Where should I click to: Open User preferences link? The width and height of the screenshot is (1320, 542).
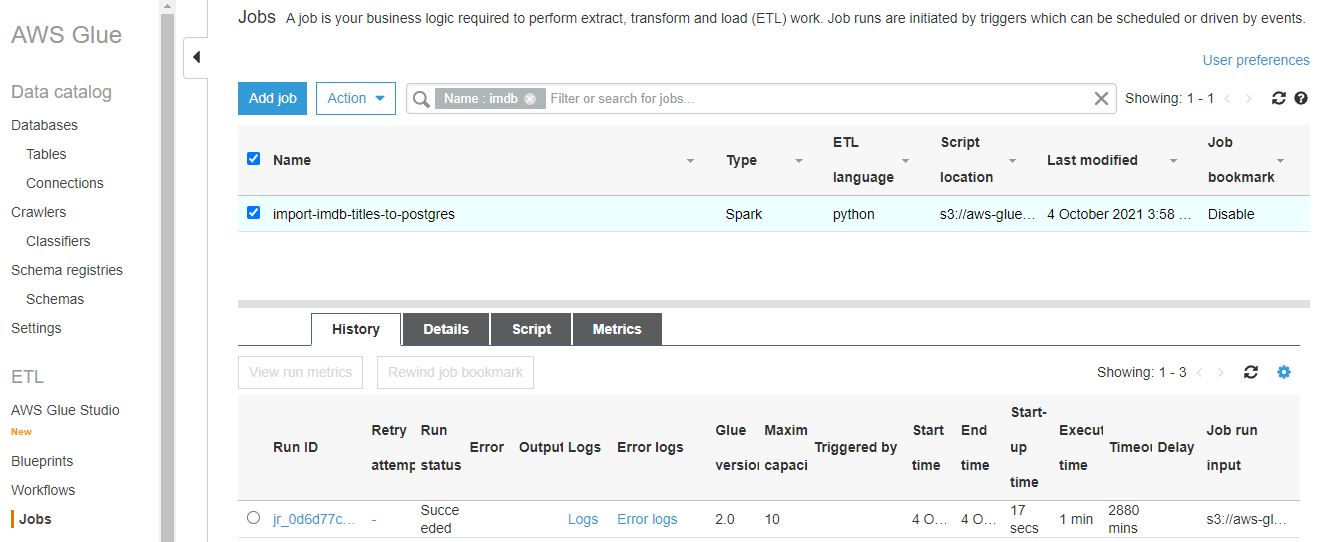(1256, 60)
